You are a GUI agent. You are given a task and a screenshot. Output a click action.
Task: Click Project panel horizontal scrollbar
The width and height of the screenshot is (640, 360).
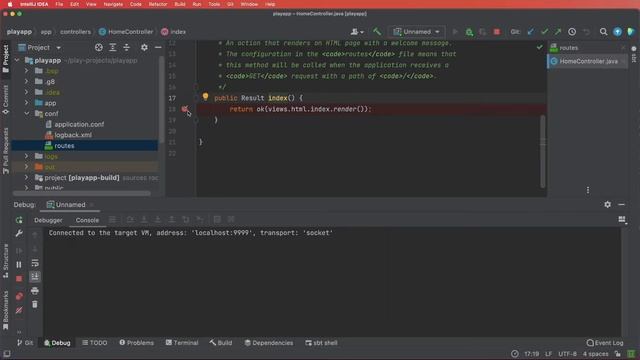82,193
